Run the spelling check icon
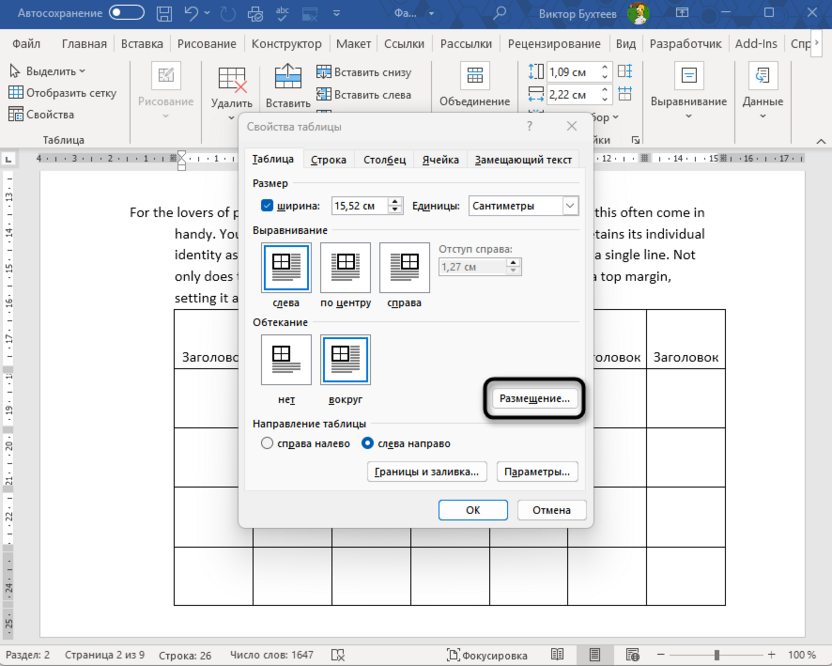The height and width of the screenshot is (666, 832). tap(282, 13)
